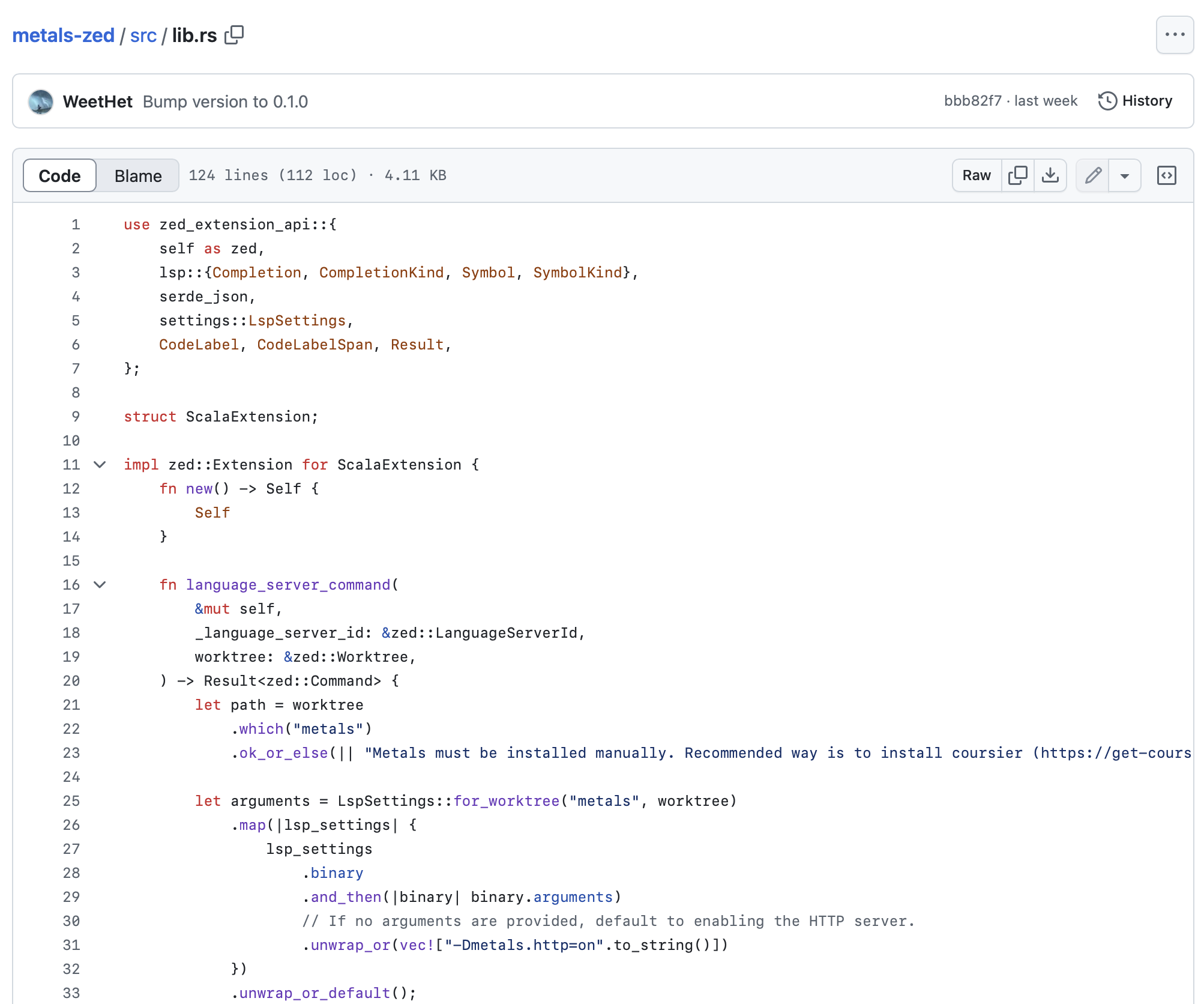Open commit hash bbb82f7
The width and height of the screenshot is (1204, 1004).
(972, 101)
